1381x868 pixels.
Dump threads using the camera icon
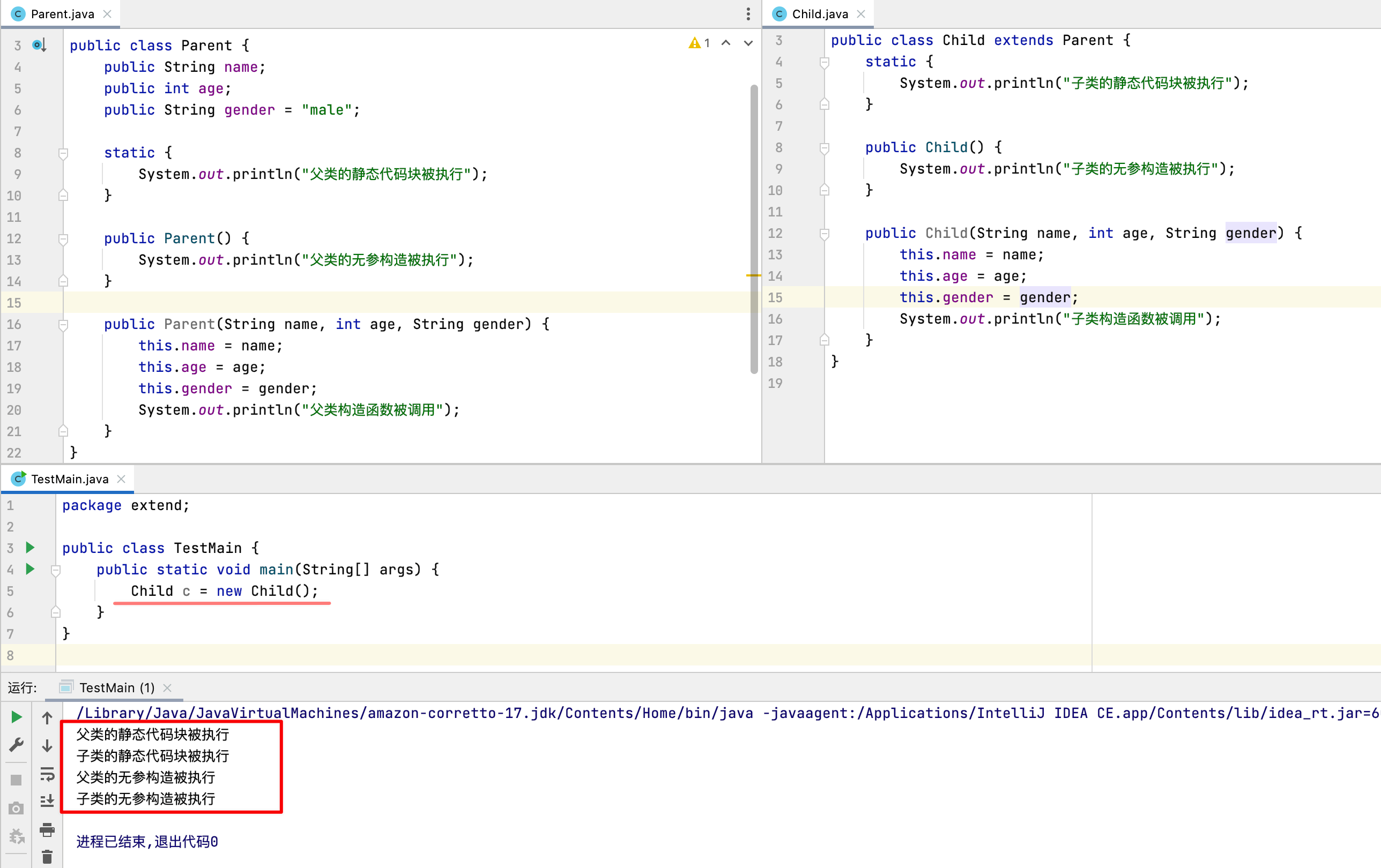pos(16,809)
